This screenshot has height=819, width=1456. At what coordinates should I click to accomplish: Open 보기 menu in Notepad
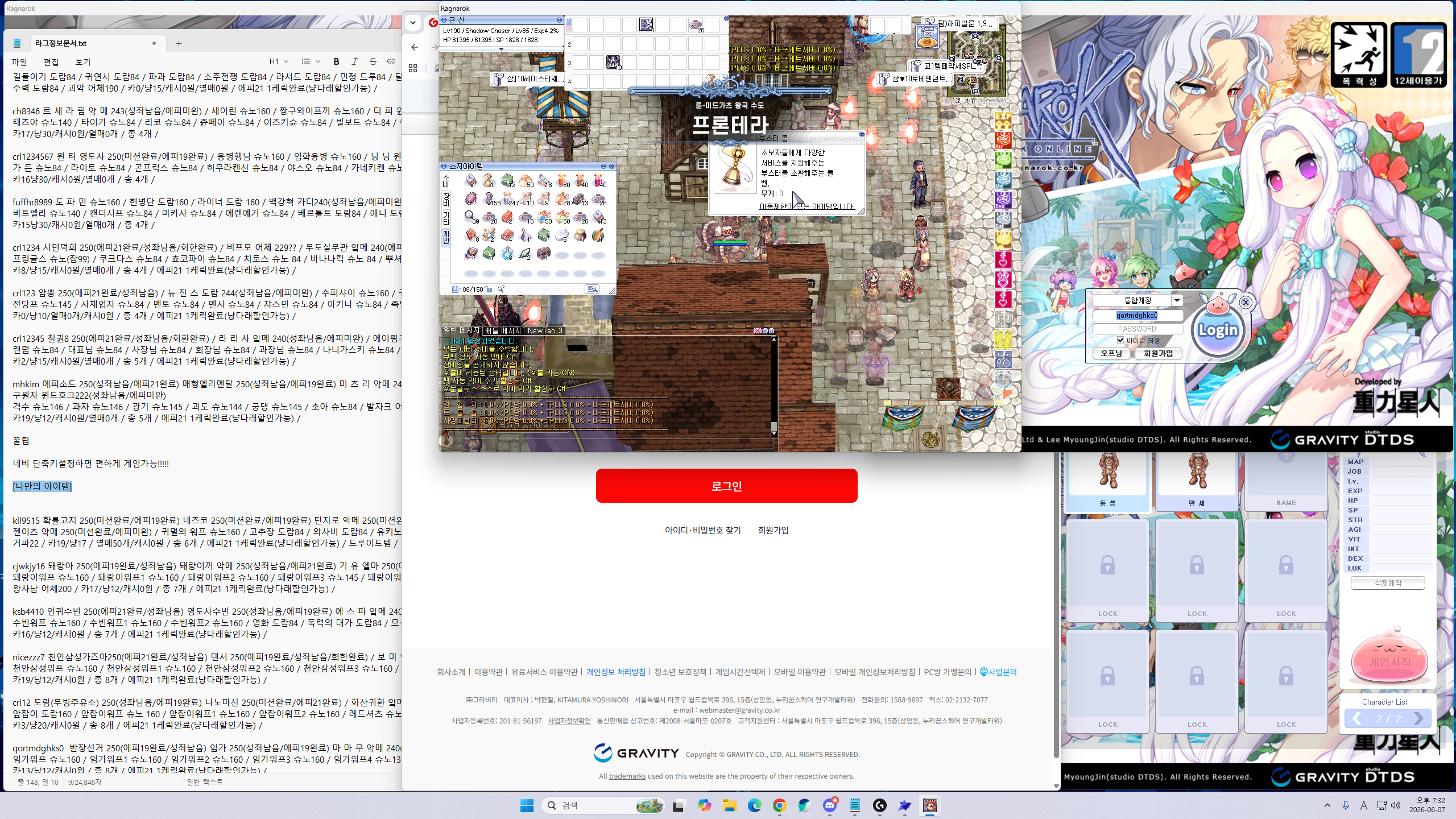[x=83, y=62]
